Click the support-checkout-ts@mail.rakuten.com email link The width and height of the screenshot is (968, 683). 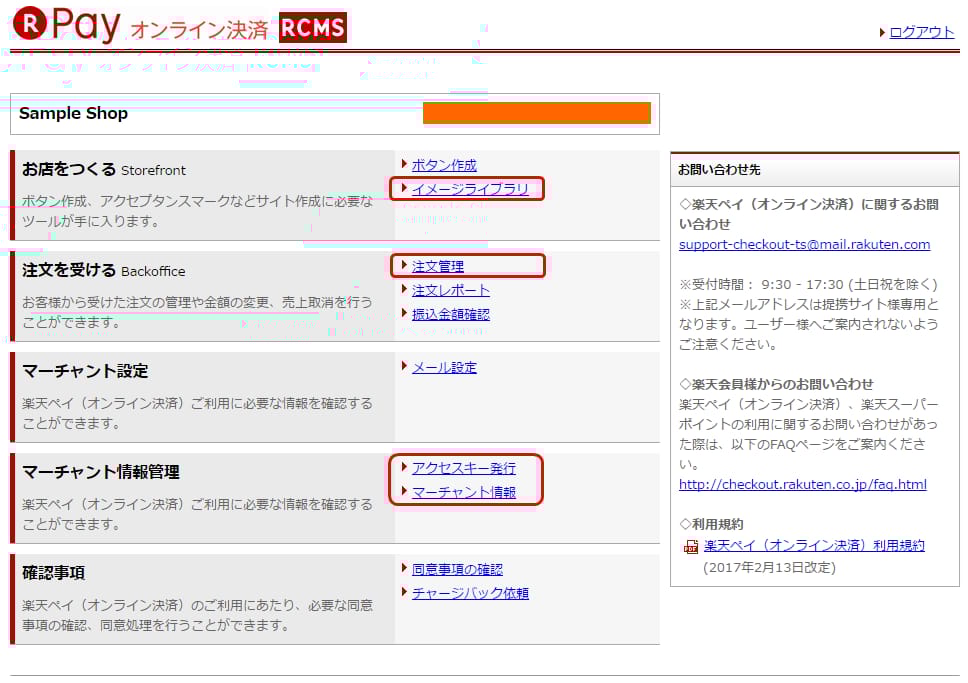[x=804, y=245]
